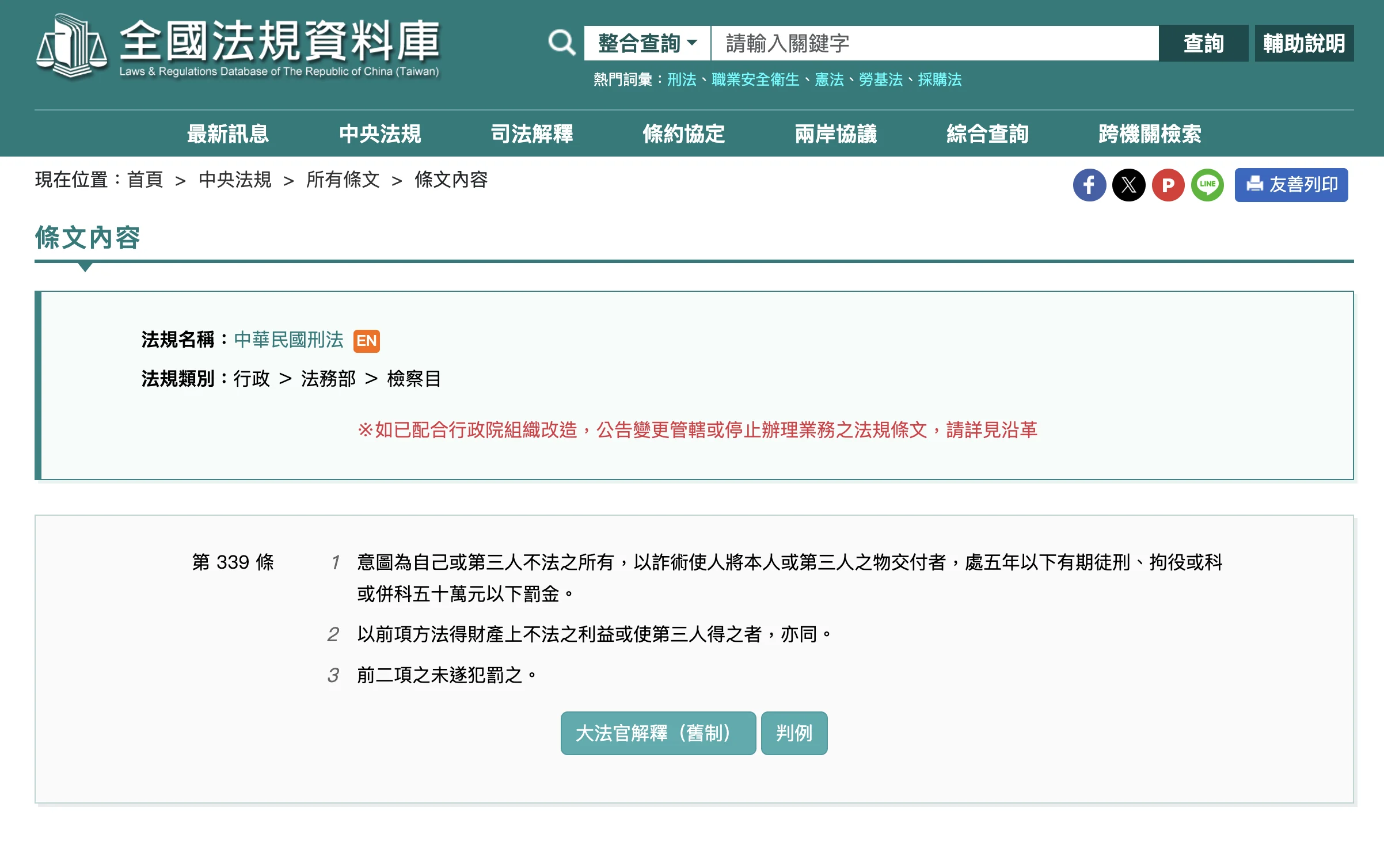Viewport: 1384px width, 868px height.
Task: Open the 司法解釋 menu
Action: 532,134
